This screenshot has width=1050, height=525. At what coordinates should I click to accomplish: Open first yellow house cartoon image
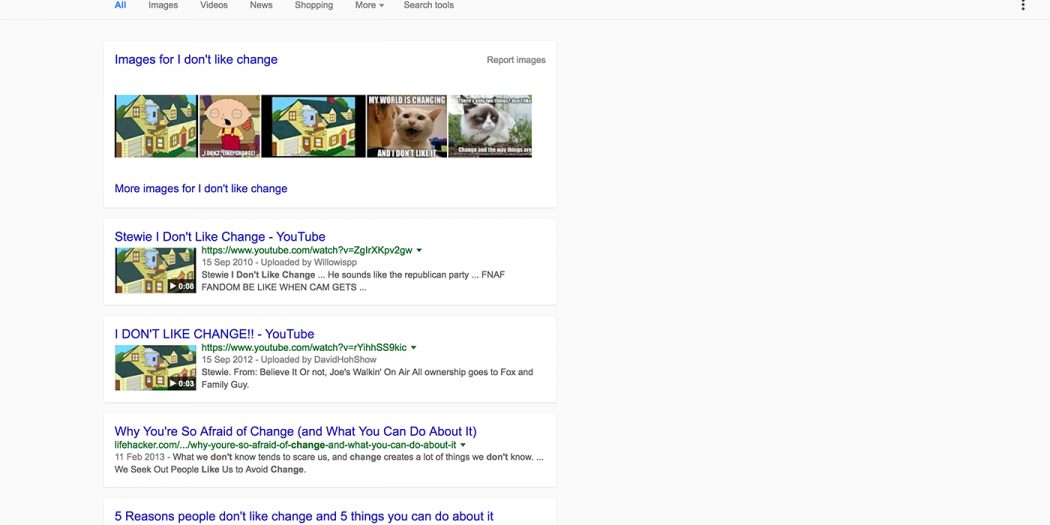156,126
